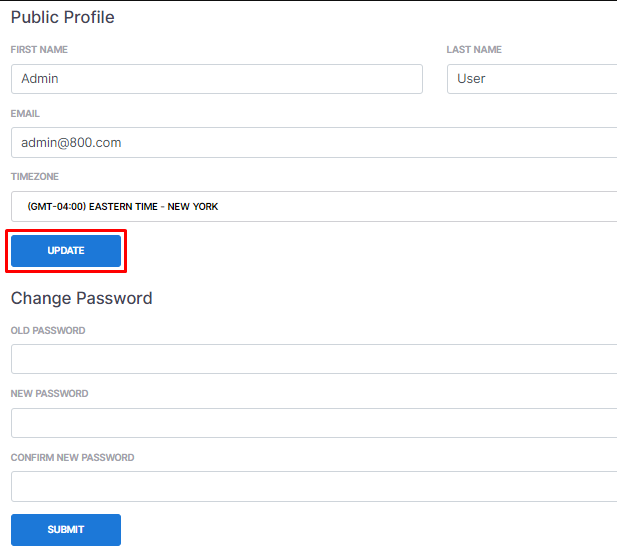Click the Change Password heading
This screenshot has height=558, width=617.
pos(81,298)
